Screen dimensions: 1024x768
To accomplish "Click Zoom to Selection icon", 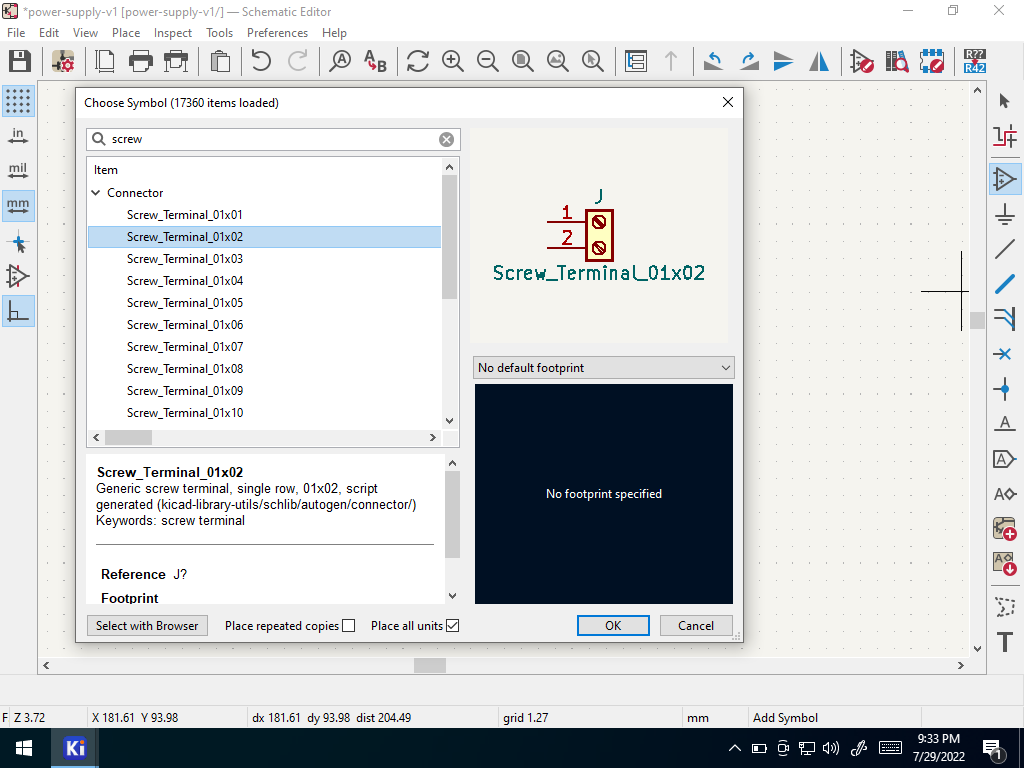I will (x=592, y=61).
